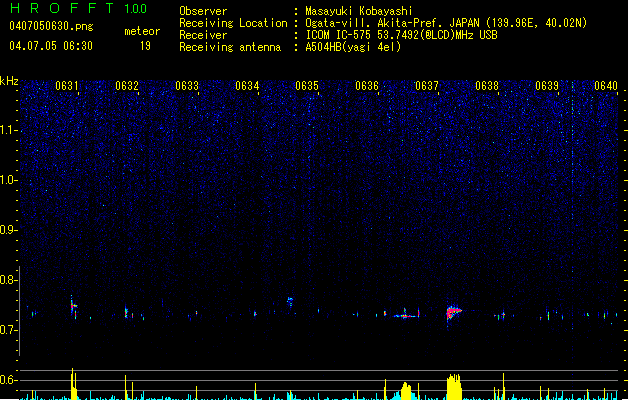Click the Observer label

[x=203, y=11]
